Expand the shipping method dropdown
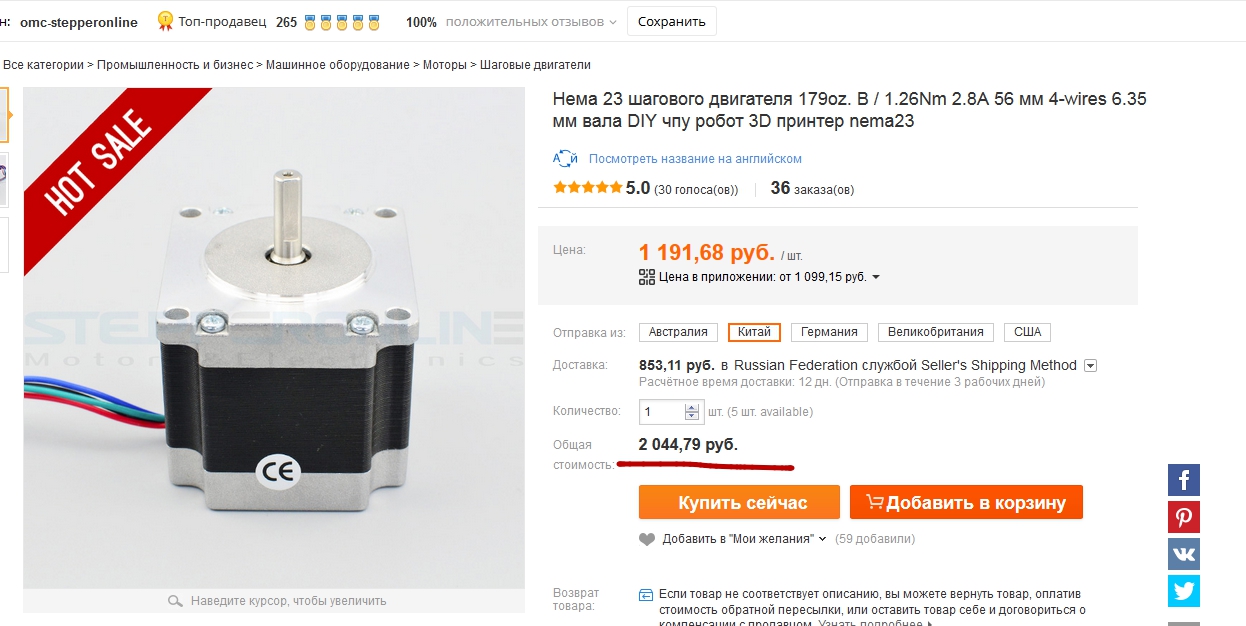 (x=1091, y=366)
